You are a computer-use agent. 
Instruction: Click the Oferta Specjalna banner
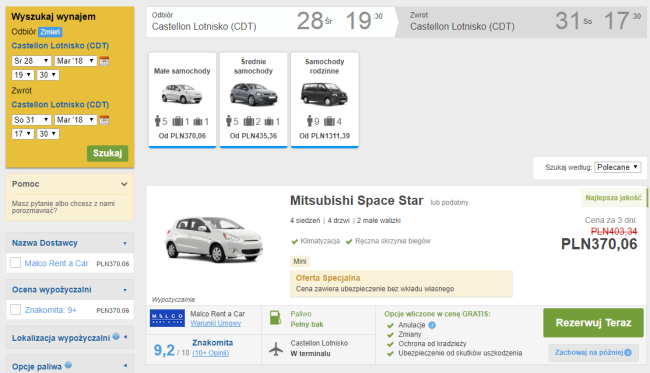(401, 283)
